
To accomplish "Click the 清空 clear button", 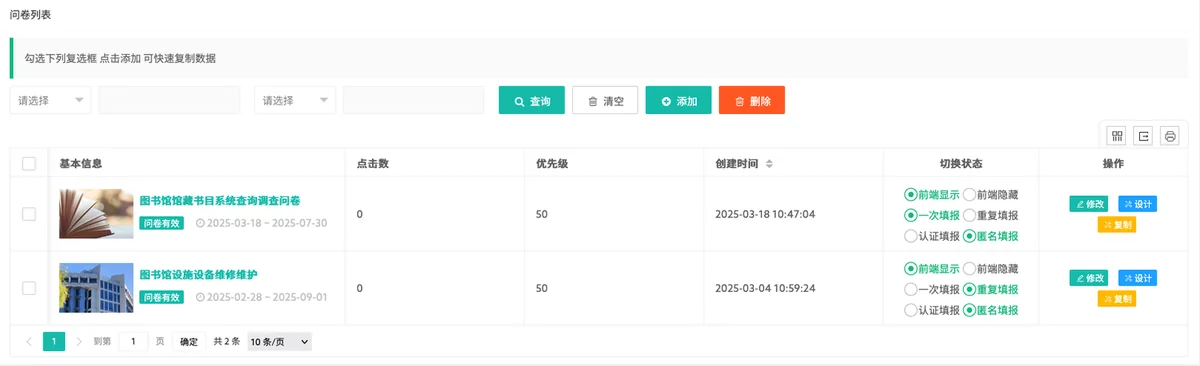I will tap(605, 101).
